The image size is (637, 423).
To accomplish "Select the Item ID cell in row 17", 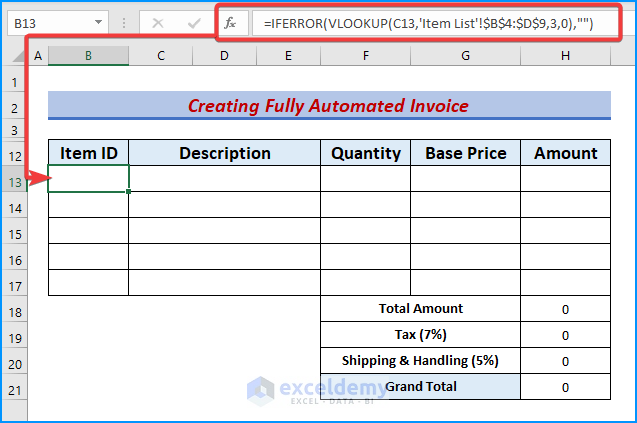I will pyautogui.click(x=89, y=282).
